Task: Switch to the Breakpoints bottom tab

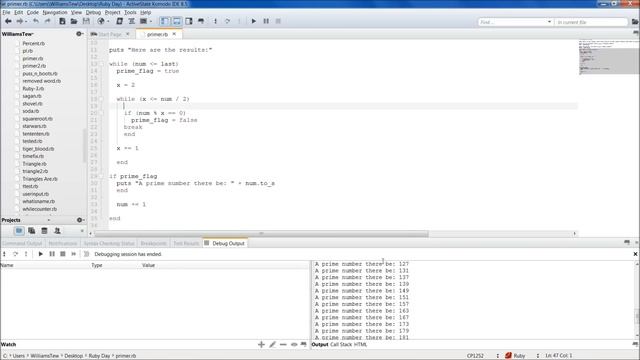Action: [153, 243]
